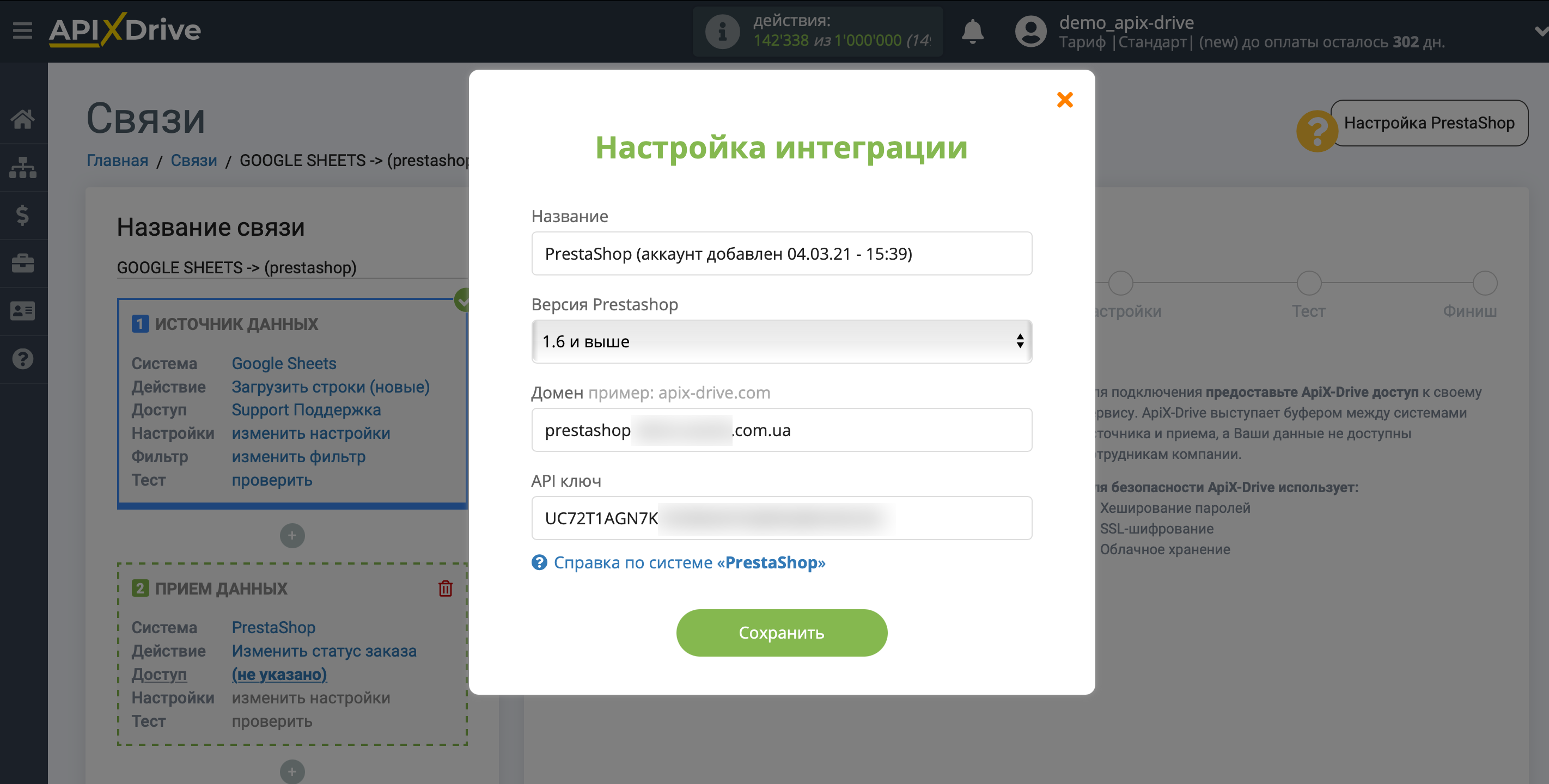This screenshot has width=1549, height=784.
Task: Go to Home via sidebar house icon
Action: click(x=23, y=119)
